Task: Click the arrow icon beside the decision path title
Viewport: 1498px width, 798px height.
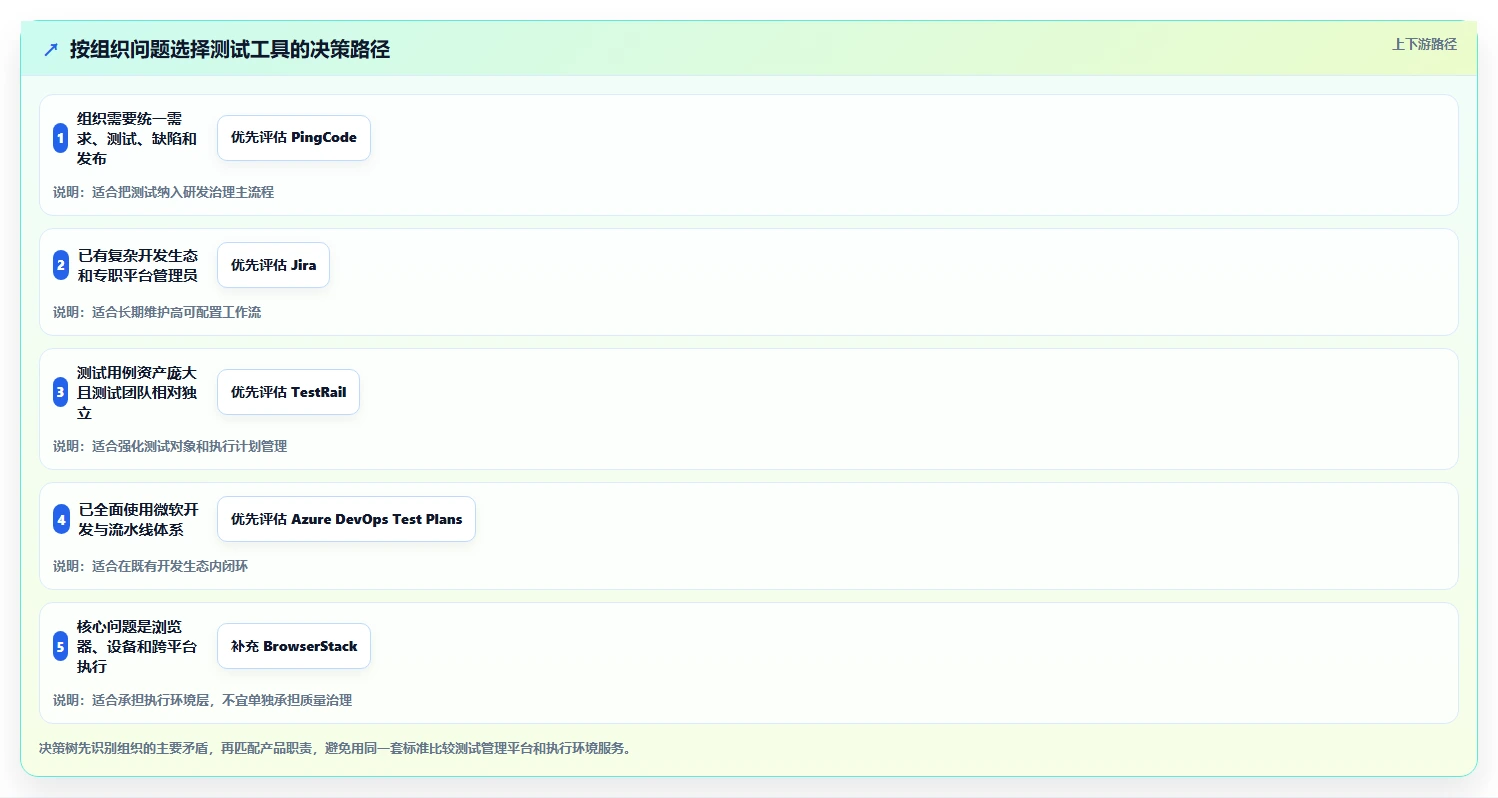Action: click(51, 50)
